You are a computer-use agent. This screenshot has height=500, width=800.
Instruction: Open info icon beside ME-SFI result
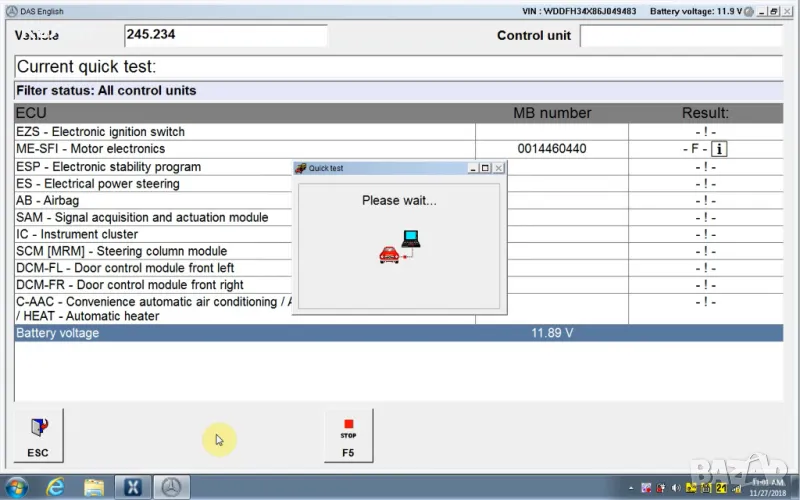click(719, 149)
